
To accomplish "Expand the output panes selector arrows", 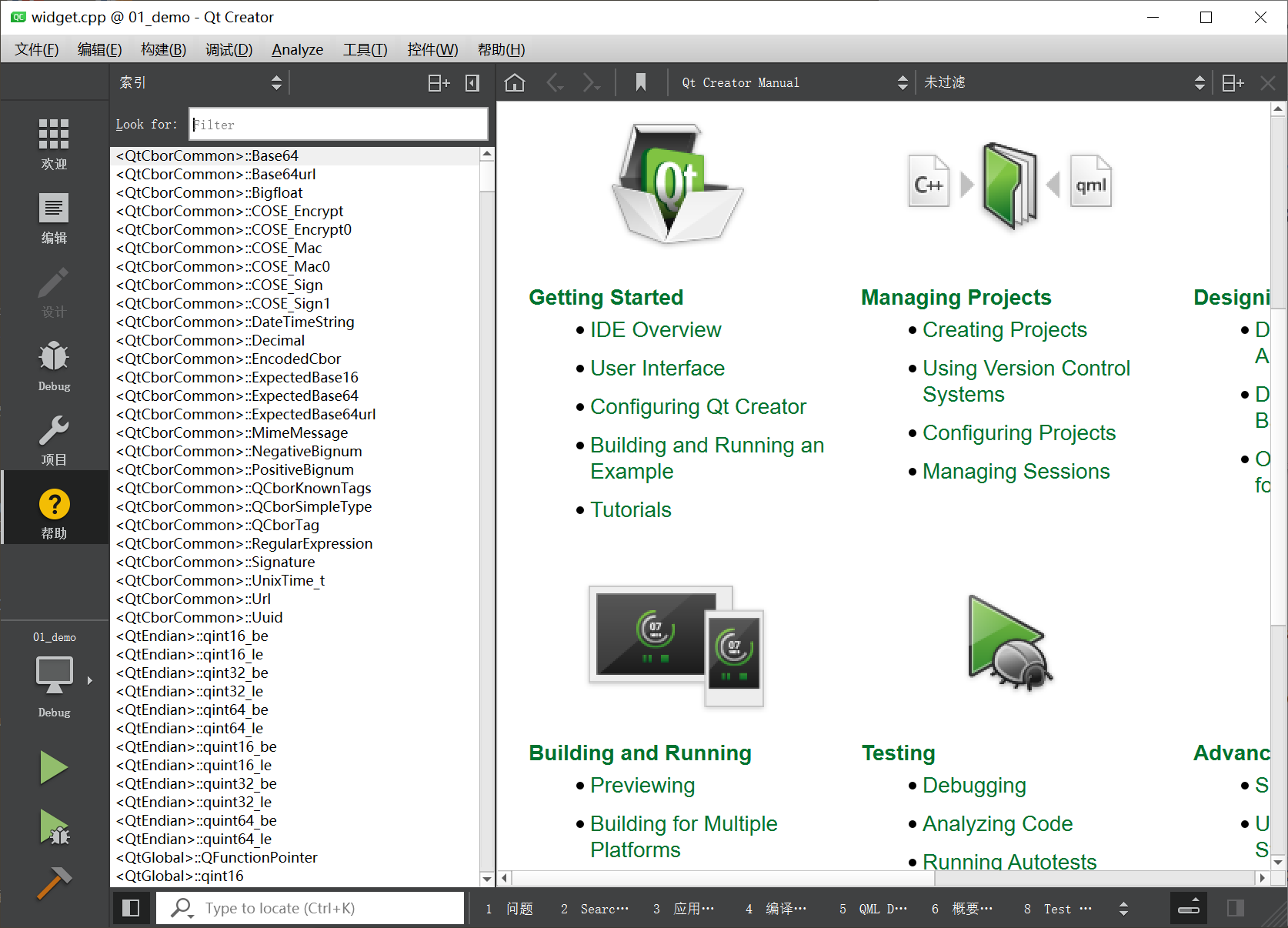I will 1123,909.
